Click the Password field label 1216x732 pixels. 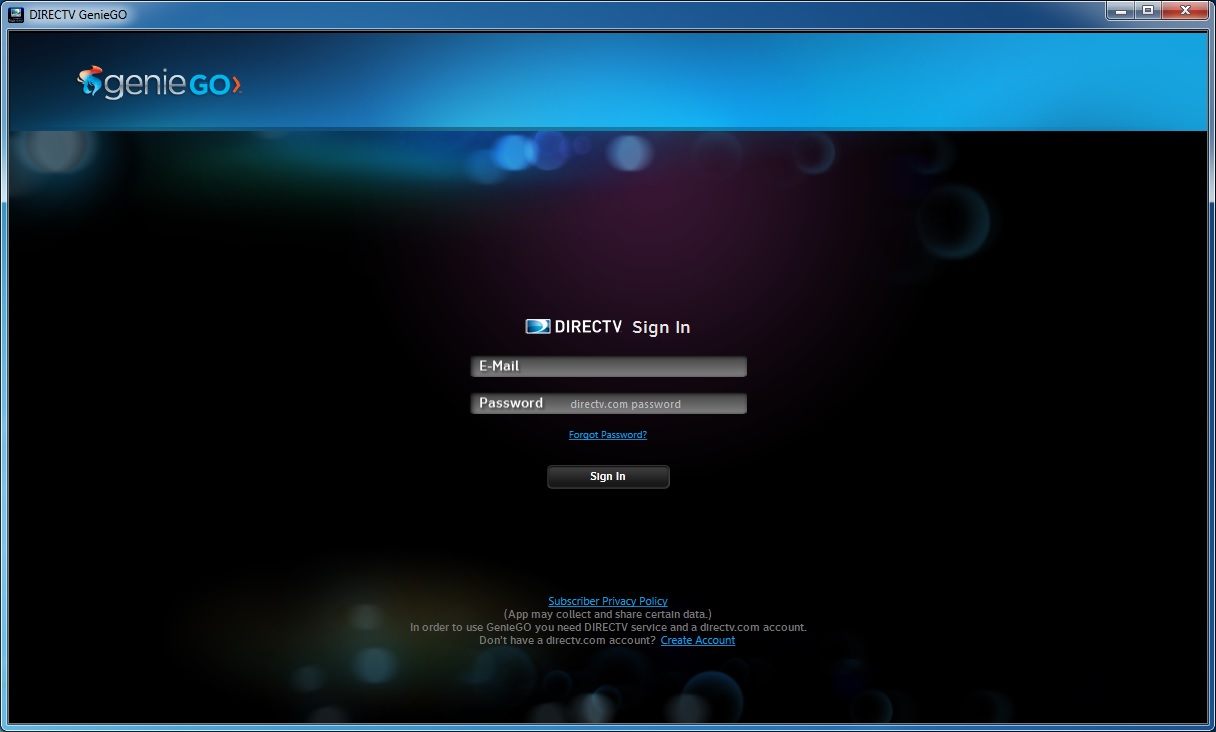click(511, 403)
